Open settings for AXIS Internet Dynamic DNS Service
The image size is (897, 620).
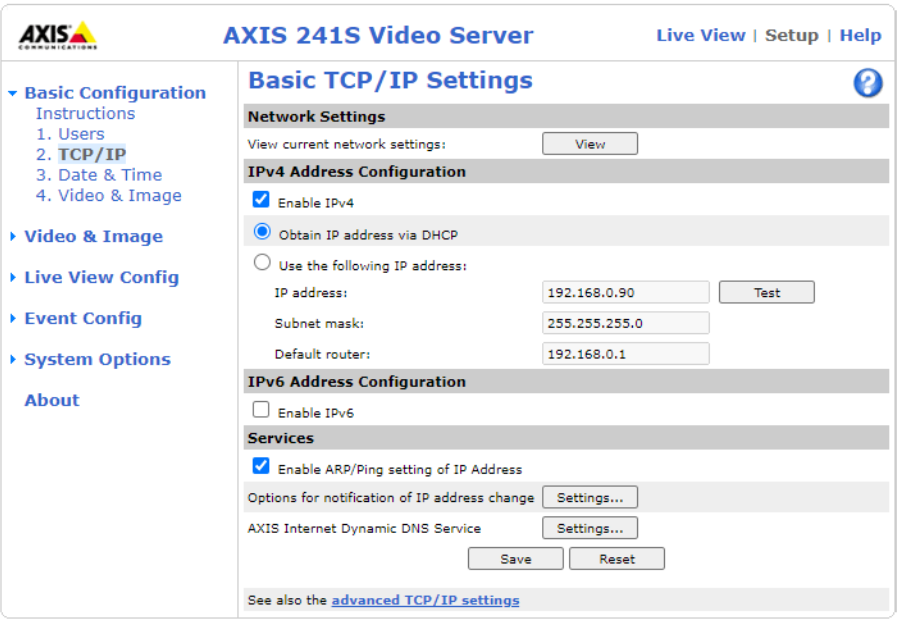(x=589, y=528)
